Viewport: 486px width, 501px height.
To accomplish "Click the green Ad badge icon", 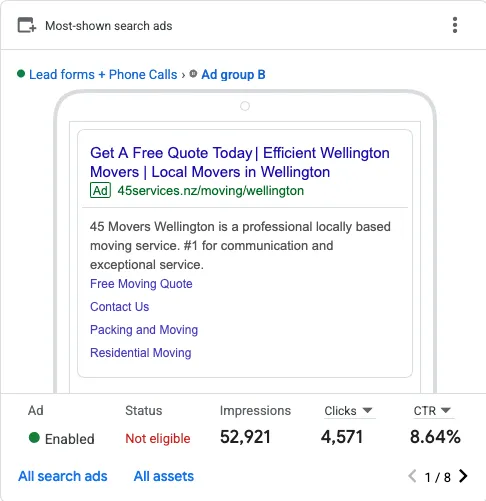I will tap(100, 191).
